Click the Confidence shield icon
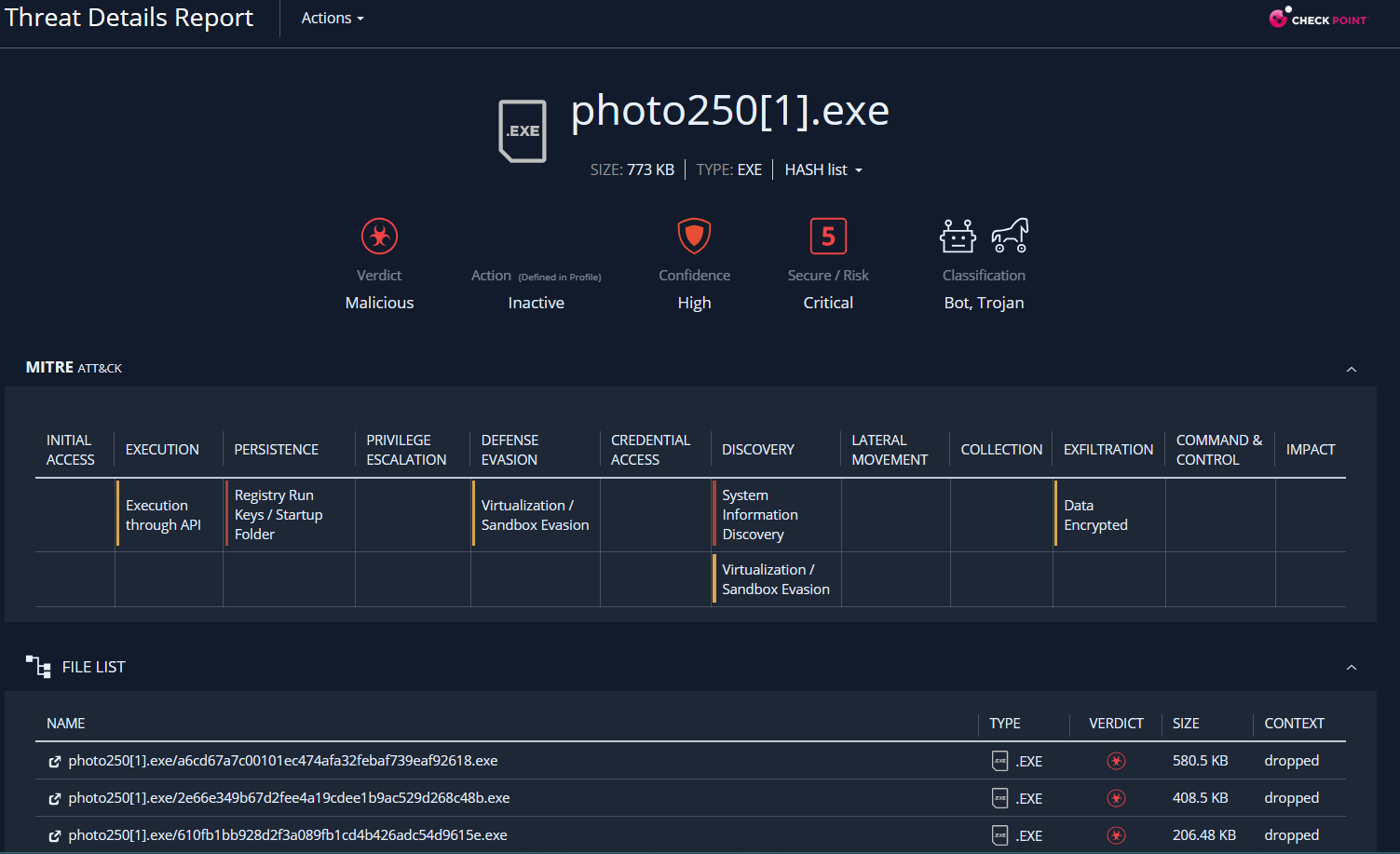The width and height of the screenshot is (1400, 854). (x=694, y=237)
